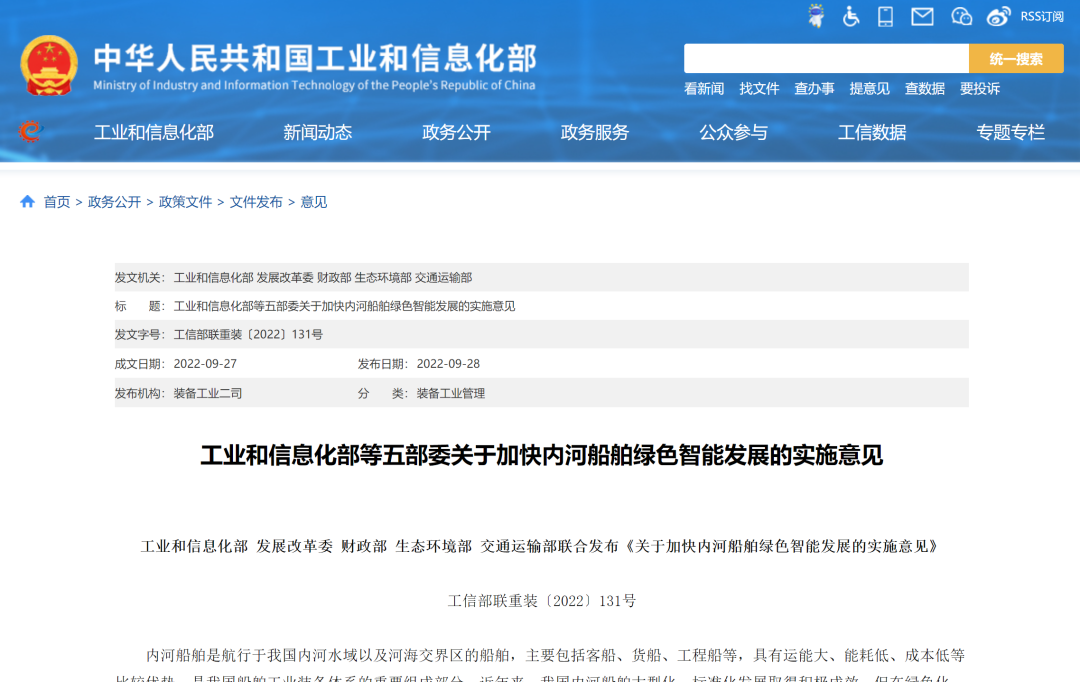
Task: Click the 提意见 quick link
Action: coord(869,89)
